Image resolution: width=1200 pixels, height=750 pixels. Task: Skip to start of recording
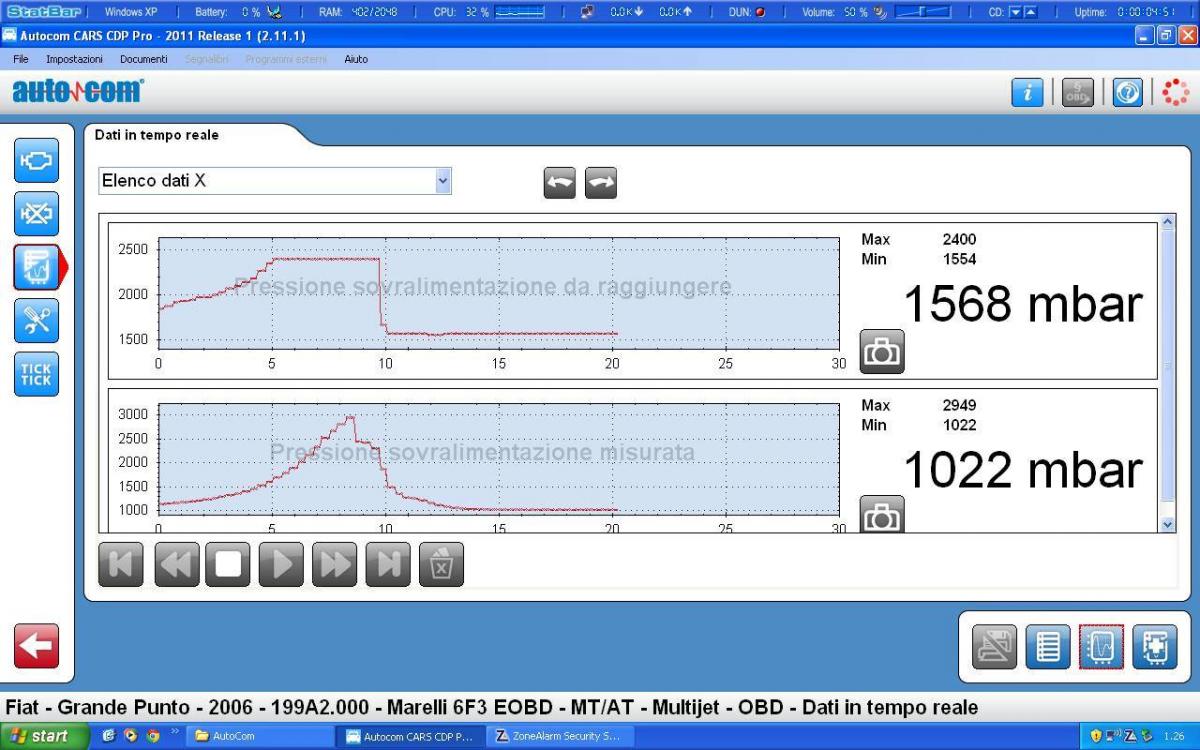tap(121, 564)
